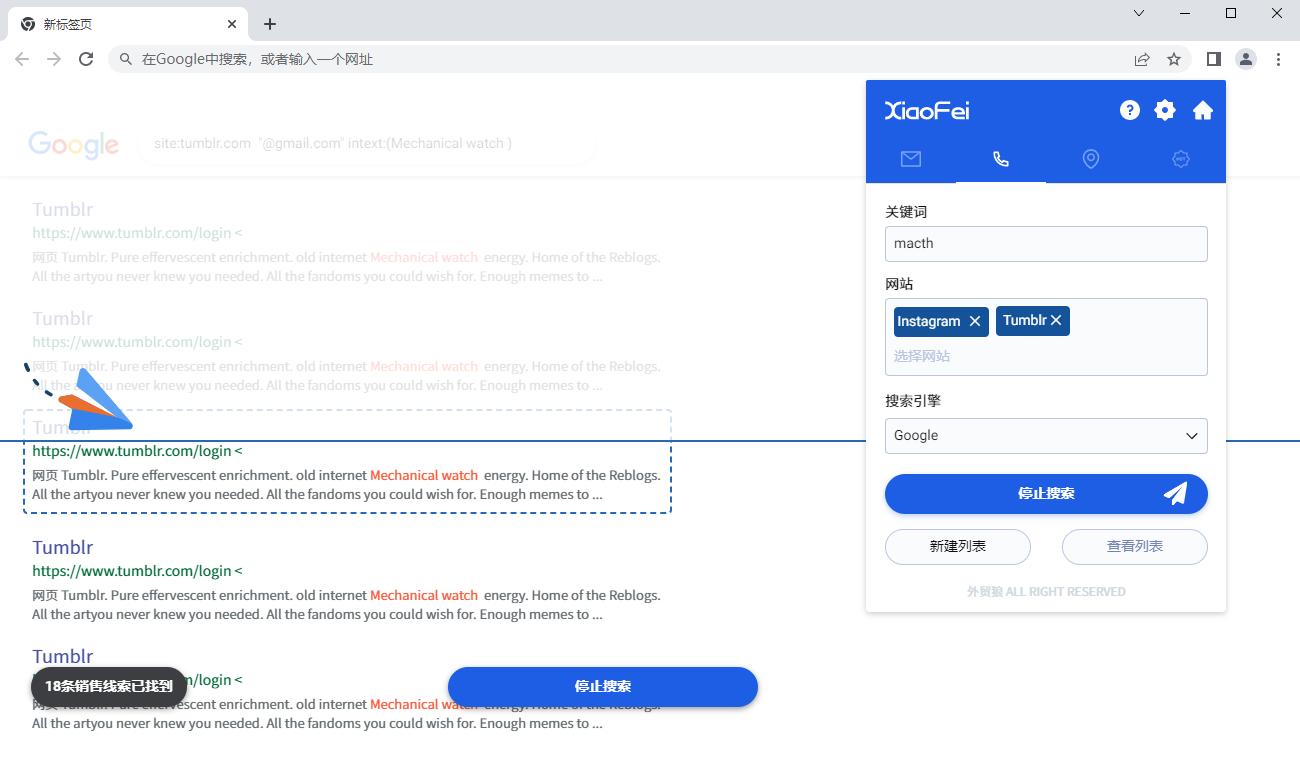Viewport: 1300px width, 768px height.
Task: Open XiaoFei settings gear icon
Action: (1165, 110)
